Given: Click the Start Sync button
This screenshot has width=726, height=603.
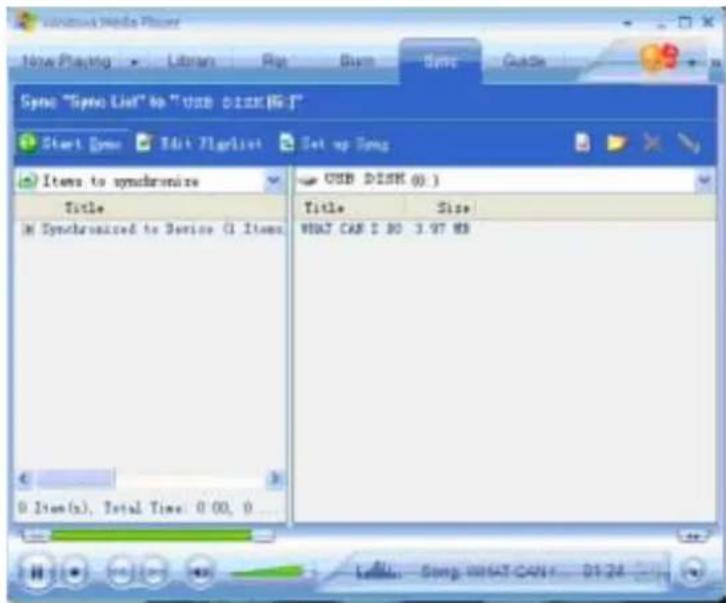Looking at the screenshot, I should point(70,143).
